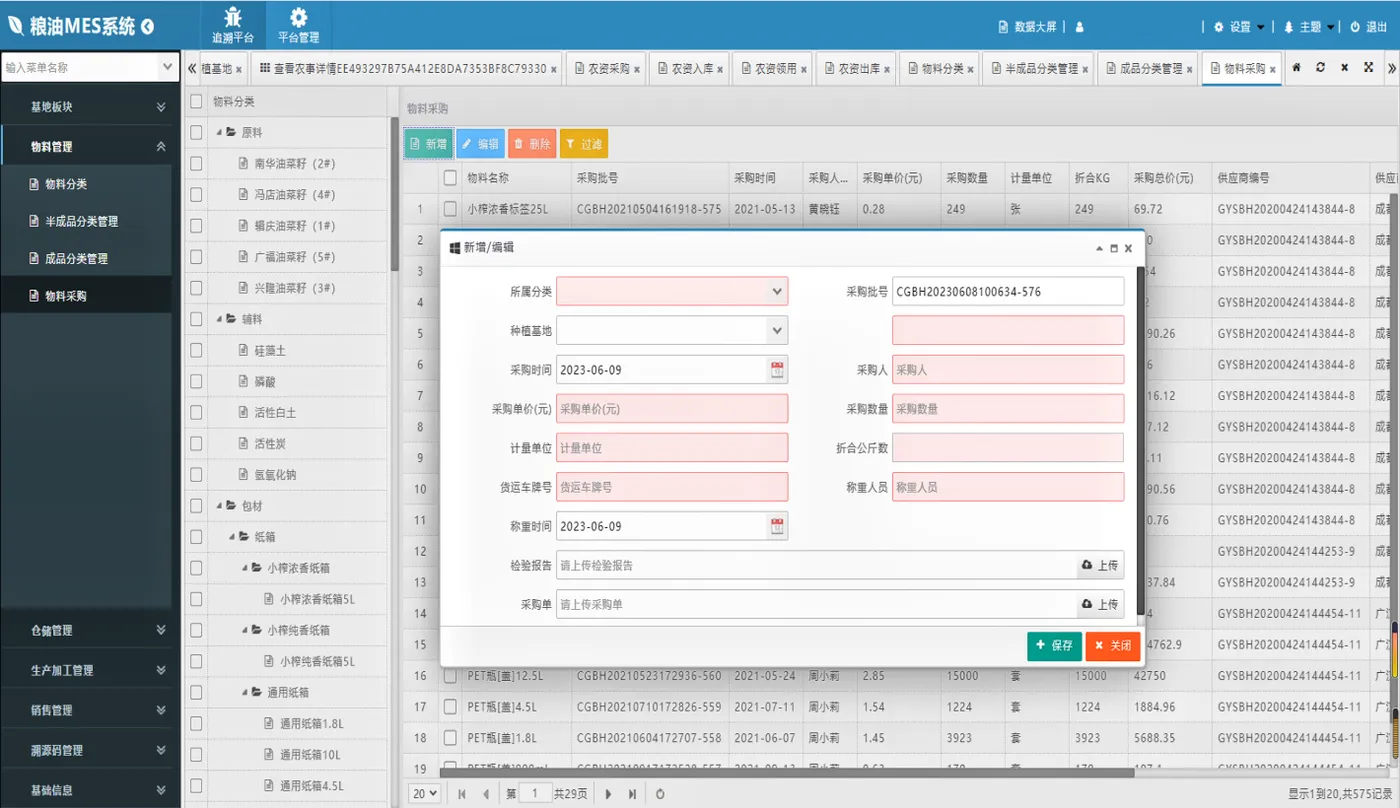Click the blue 编辑 button
The width and height of the screenshot is (1400, 808).
coord(480,144)
